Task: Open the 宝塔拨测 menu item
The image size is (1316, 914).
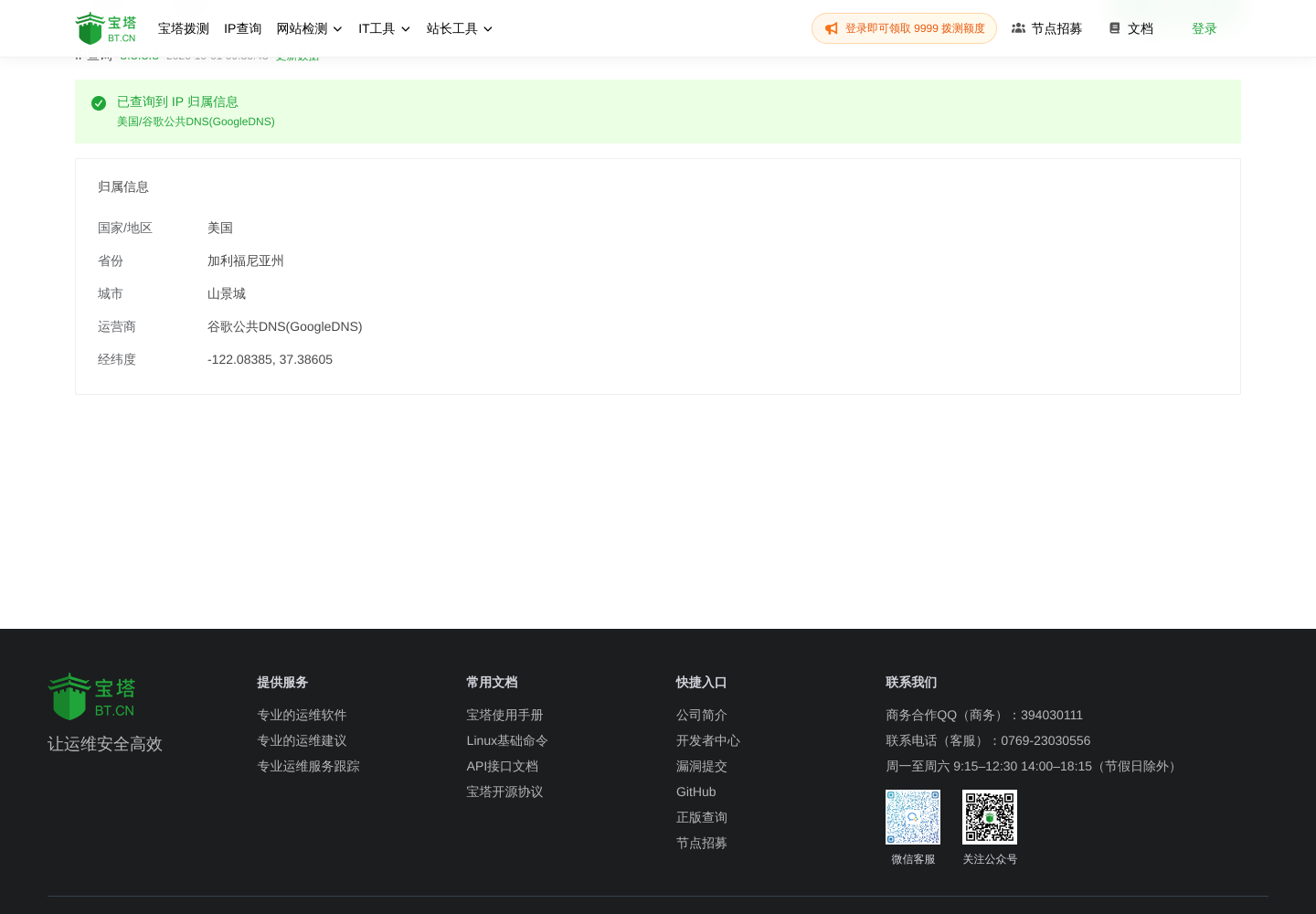Action: click(x=184, y=29)
